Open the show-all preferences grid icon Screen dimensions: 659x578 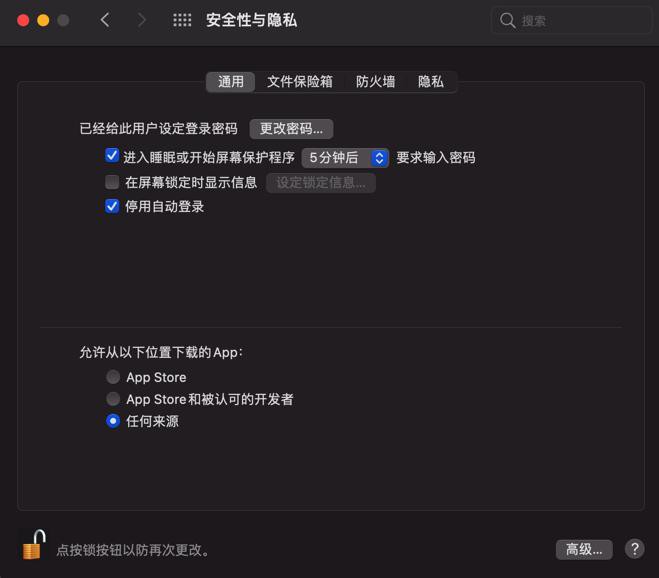click(x=182, y=20)
